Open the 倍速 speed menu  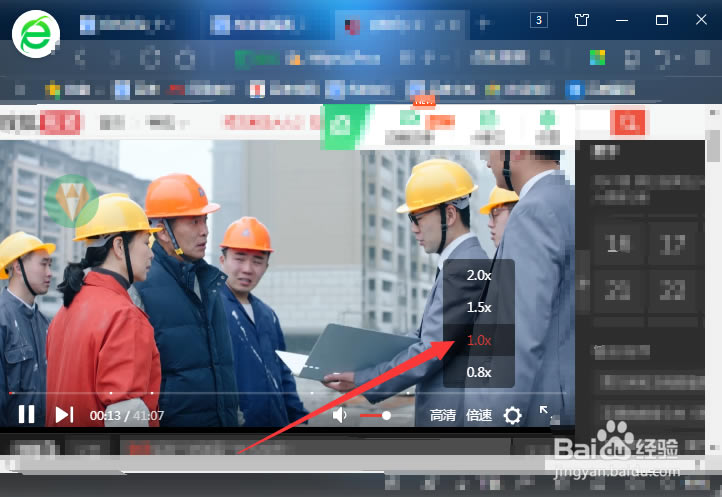(479, 415)
